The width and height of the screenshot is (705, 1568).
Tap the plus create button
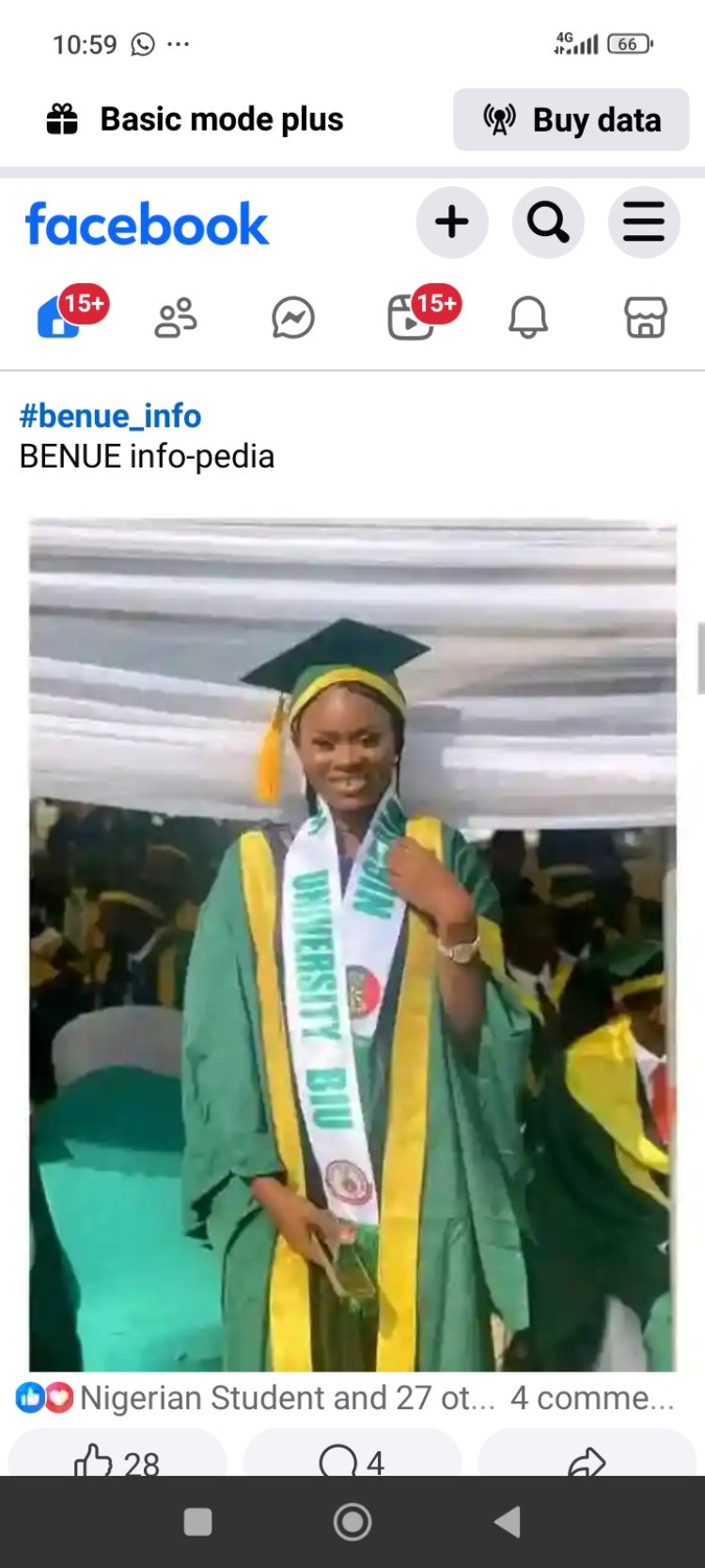[x=452, y=223]
